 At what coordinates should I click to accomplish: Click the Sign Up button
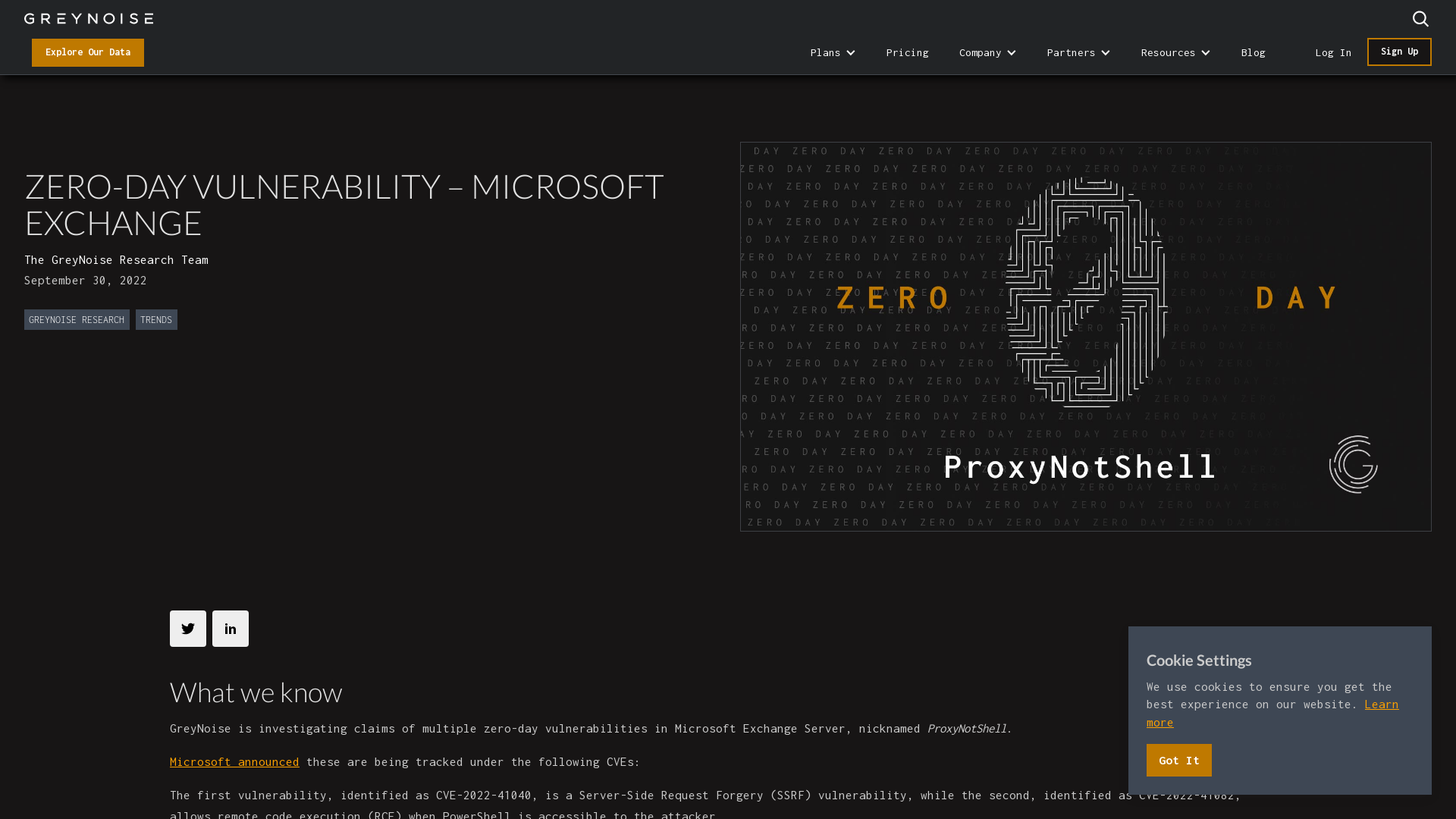click(x=1399, y=52)
